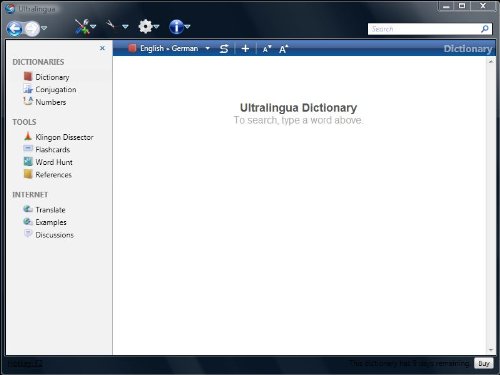Click the Klingon Dissector triangle icon

[28, 136]
